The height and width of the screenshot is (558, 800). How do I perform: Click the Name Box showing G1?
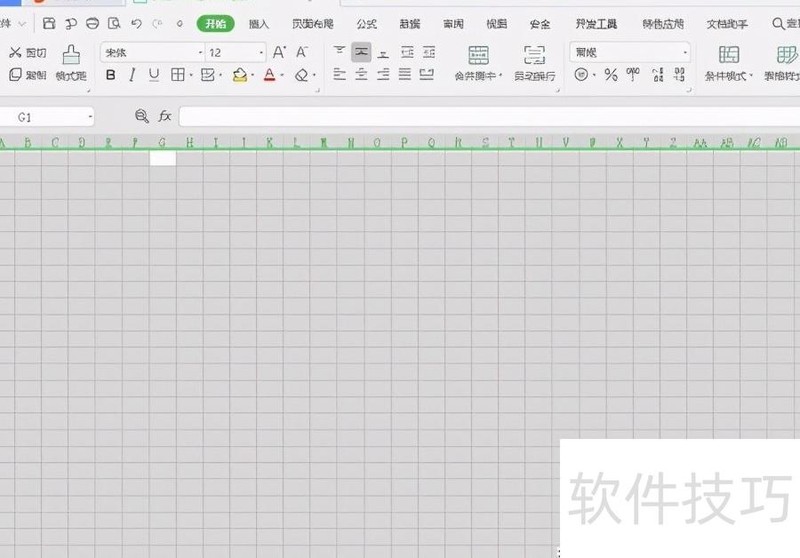[x=46, y=117]
